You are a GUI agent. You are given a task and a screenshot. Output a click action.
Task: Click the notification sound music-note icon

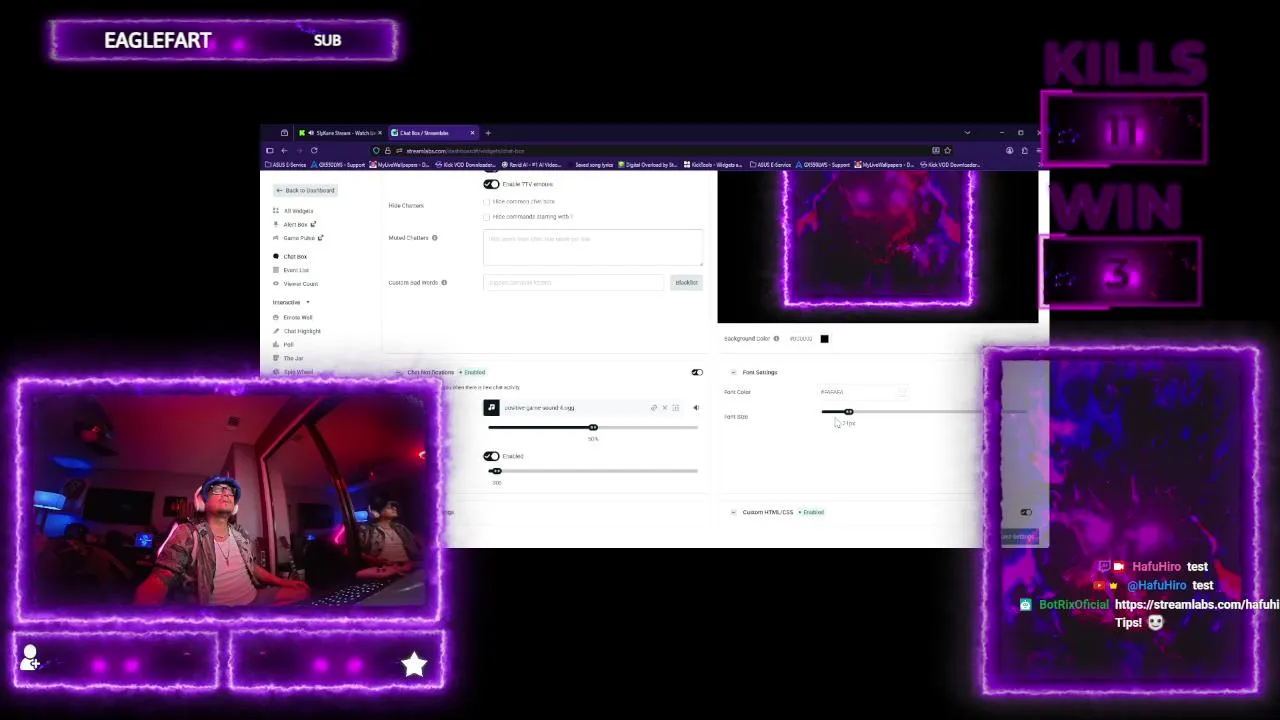click(x=491, y=408)
